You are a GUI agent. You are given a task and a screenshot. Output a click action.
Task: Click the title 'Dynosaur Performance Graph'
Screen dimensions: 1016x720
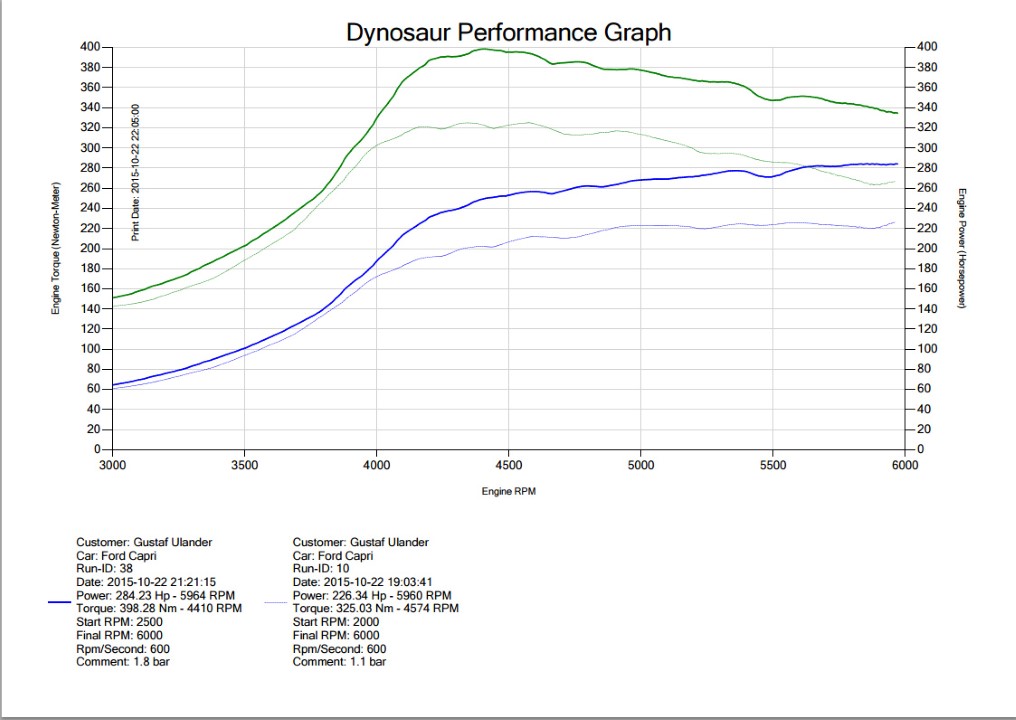point(509,32)
